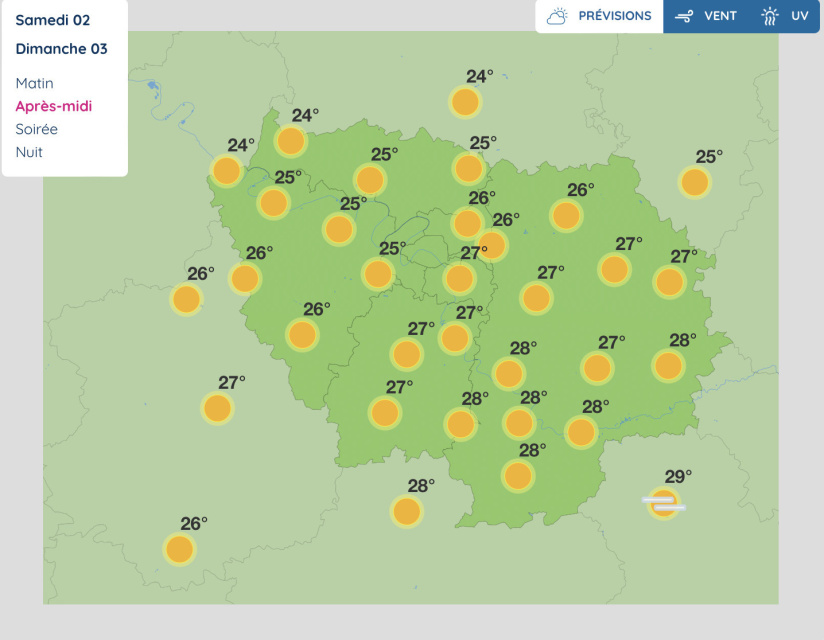Select the sun icon at 26° in bottom left corner
824x640 pixels.
179,548
